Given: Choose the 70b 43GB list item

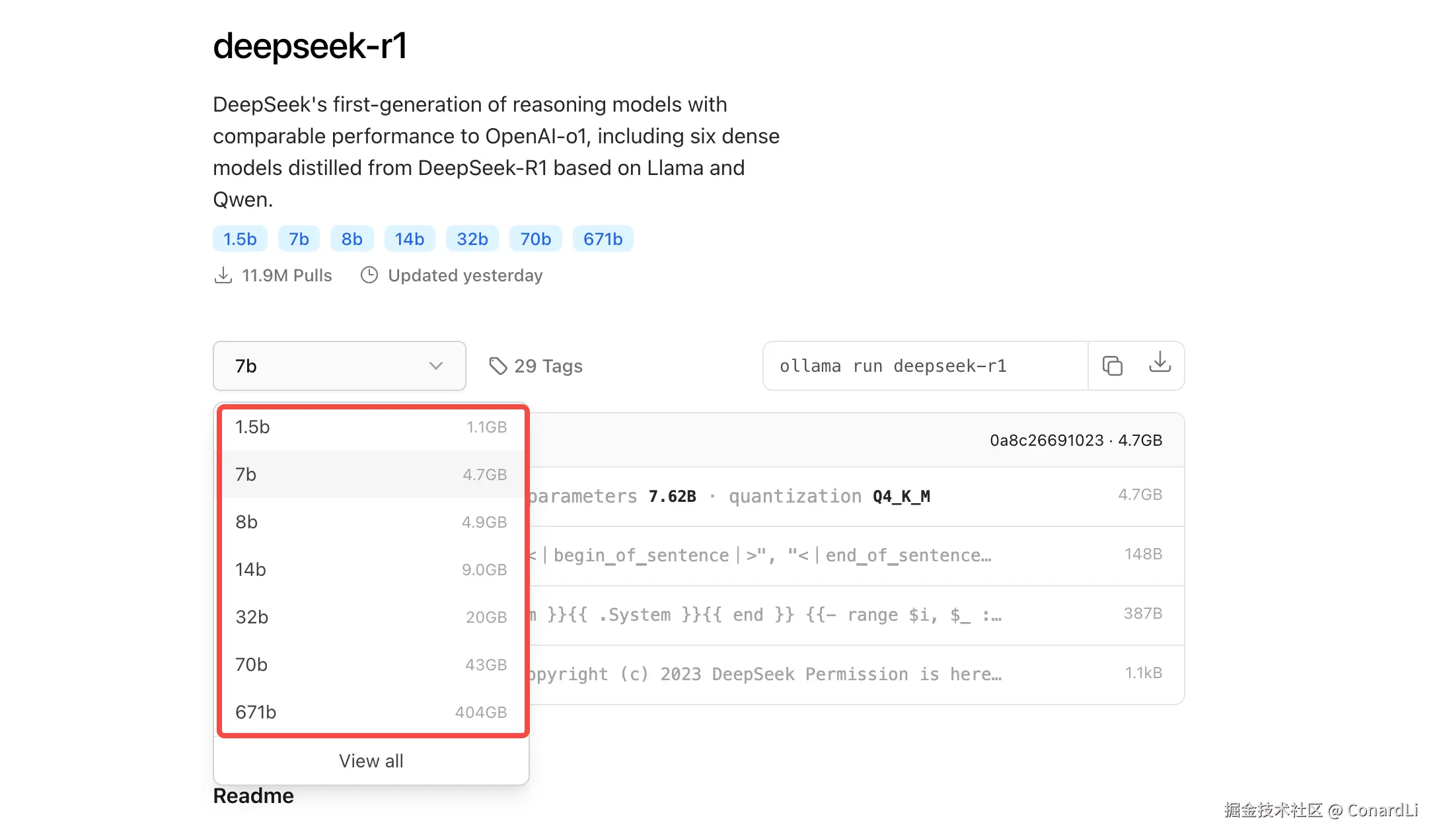Looking at the screenshot, I should (371, 665).
